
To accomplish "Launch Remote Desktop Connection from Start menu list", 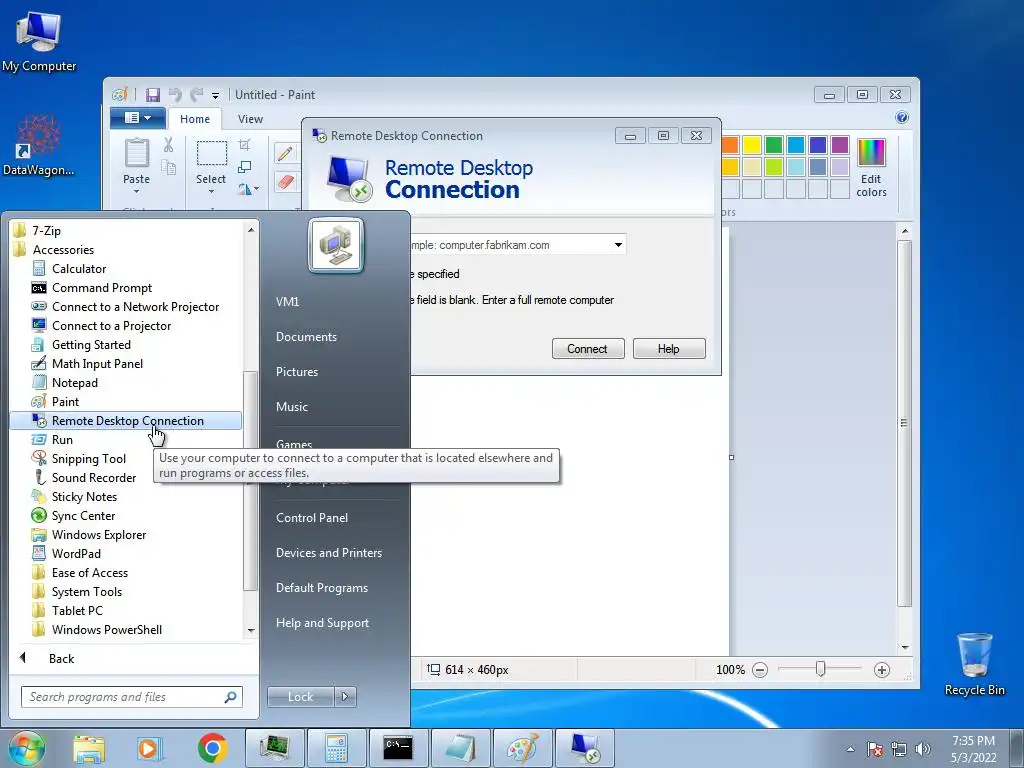I will click(x=126, y=421).
